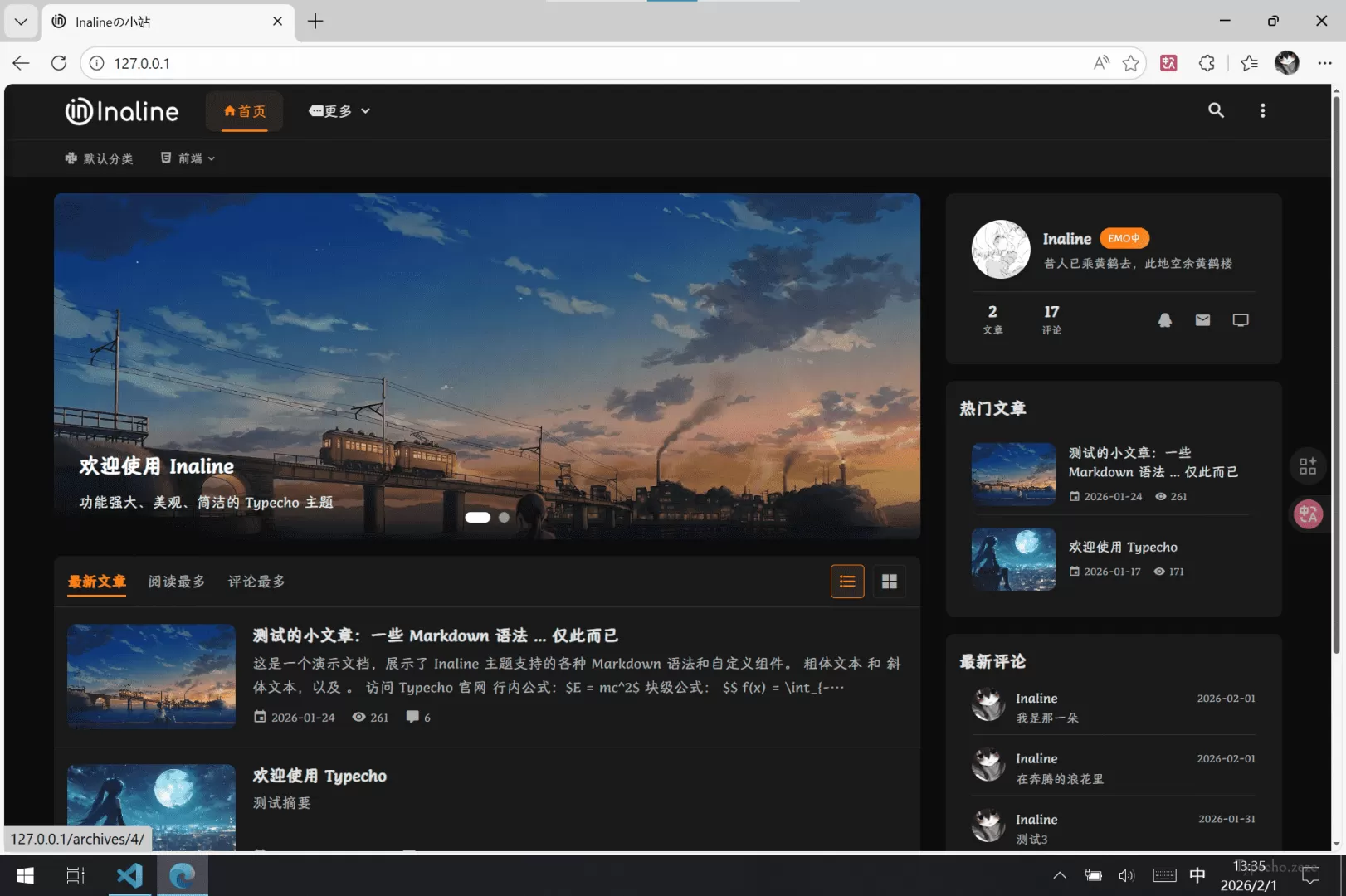Screen dimensions: 1346x896
Task: Click the floating widget grid-plus icon
Action: coord(1308,466)
